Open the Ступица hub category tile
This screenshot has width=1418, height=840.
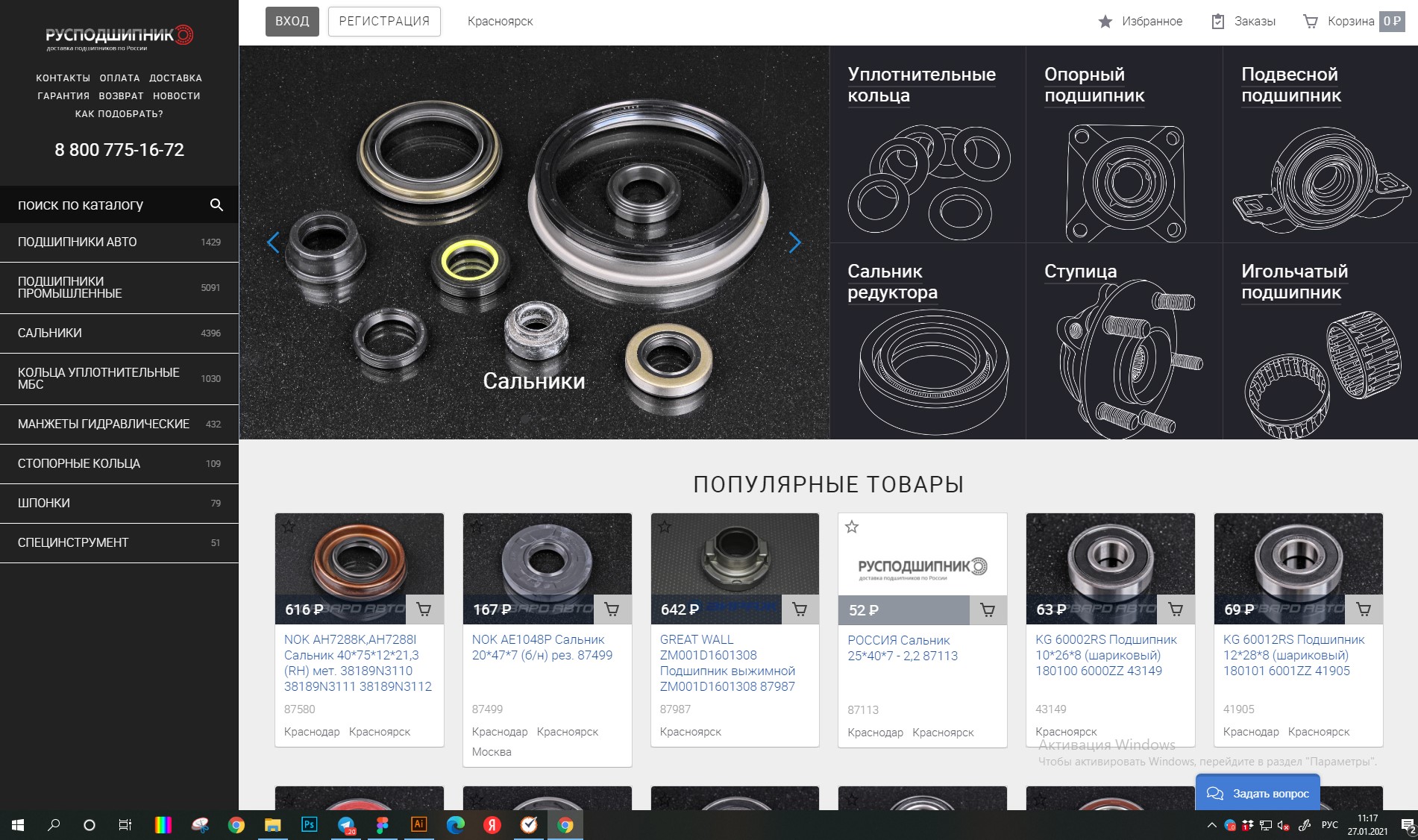tap(1124, 341)
